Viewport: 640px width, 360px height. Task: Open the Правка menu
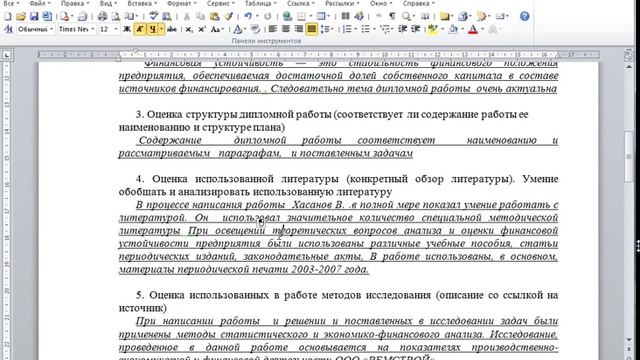pyautogui.click(x=75, y=3)
